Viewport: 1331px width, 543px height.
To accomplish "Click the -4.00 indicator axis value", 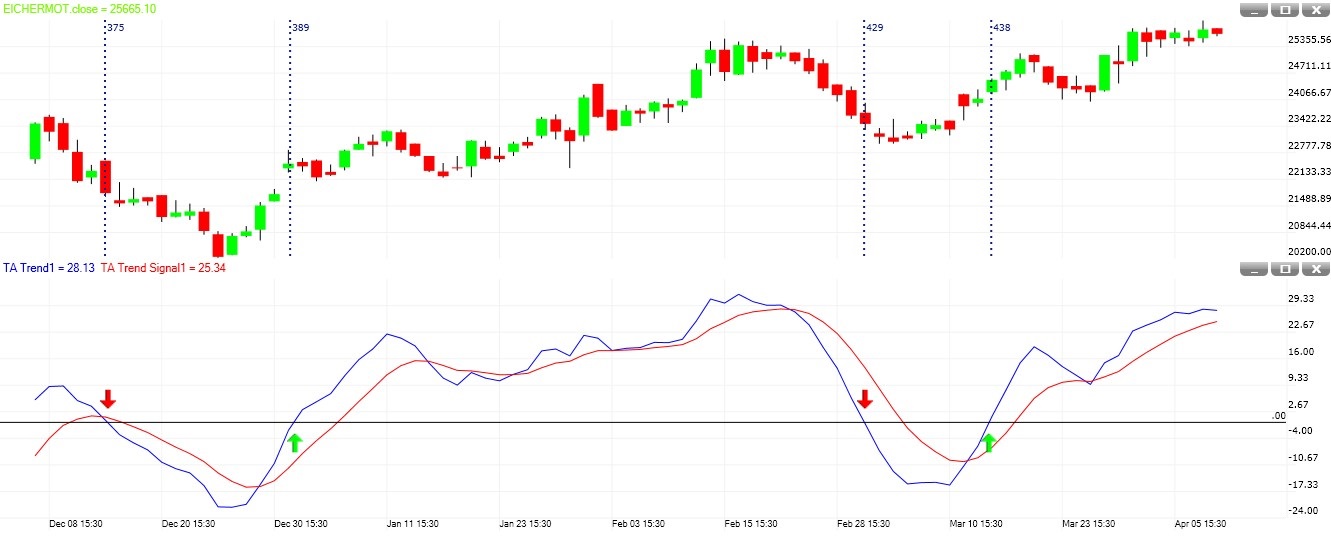I will click(1300, 431).
